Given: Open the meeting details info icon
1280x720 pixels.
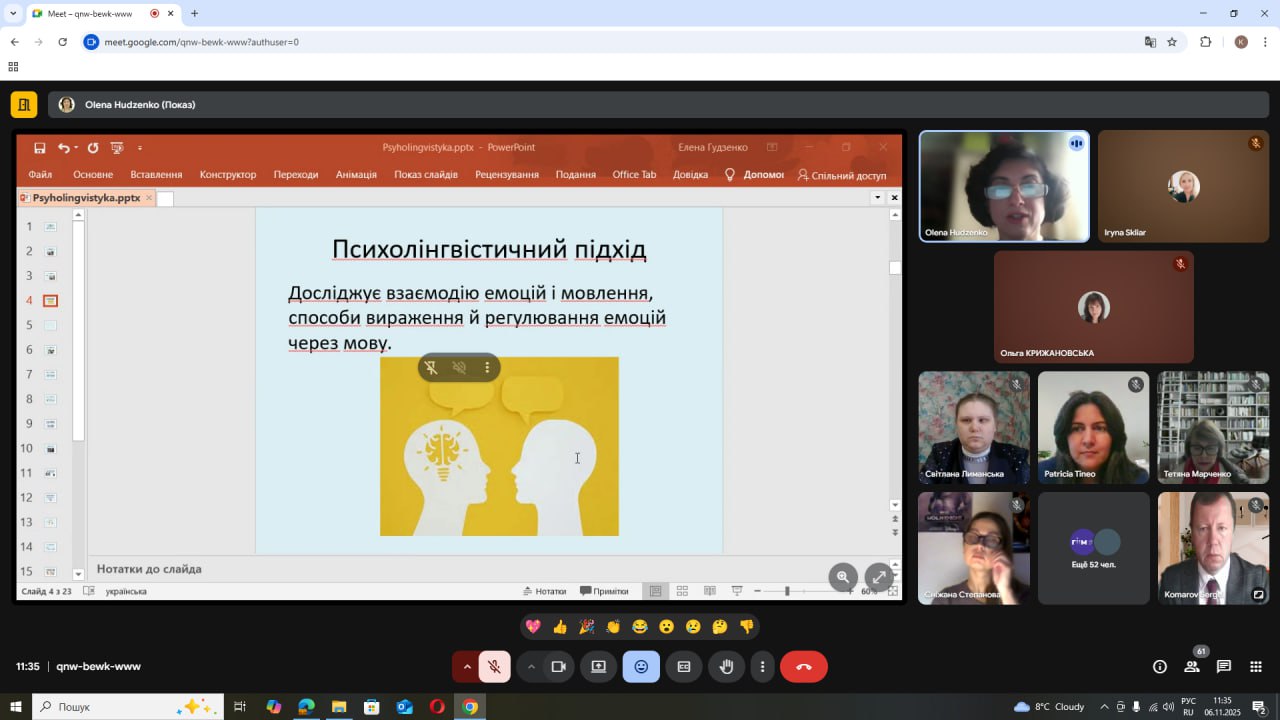Looking at the screenshot, I should click(1160, 667).
